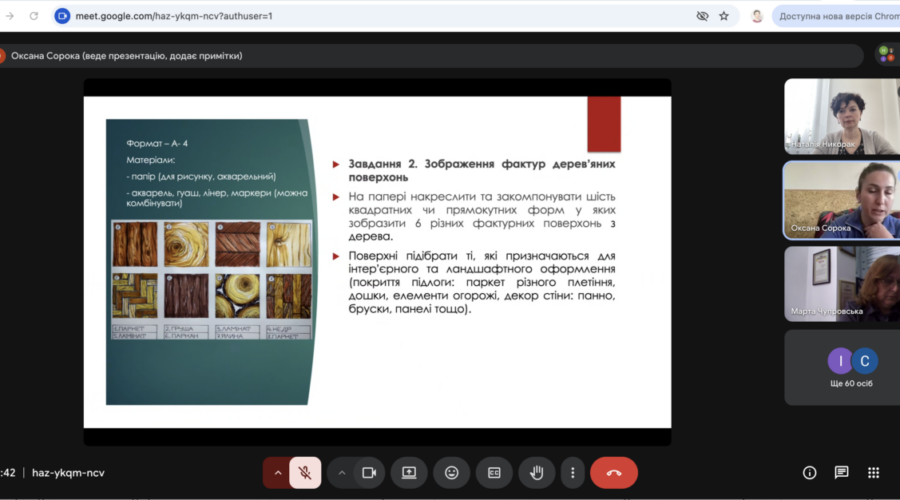Screen dimensions: 900x500
Task: Turn off the camera button
Action: 369,473
